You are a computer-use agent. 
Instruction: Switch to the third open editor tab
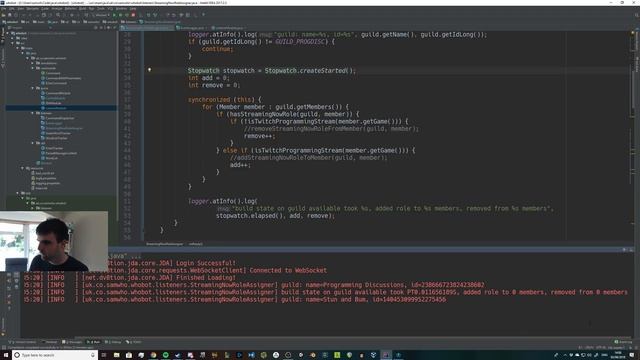pyautogui.click(x=228, y=28)
